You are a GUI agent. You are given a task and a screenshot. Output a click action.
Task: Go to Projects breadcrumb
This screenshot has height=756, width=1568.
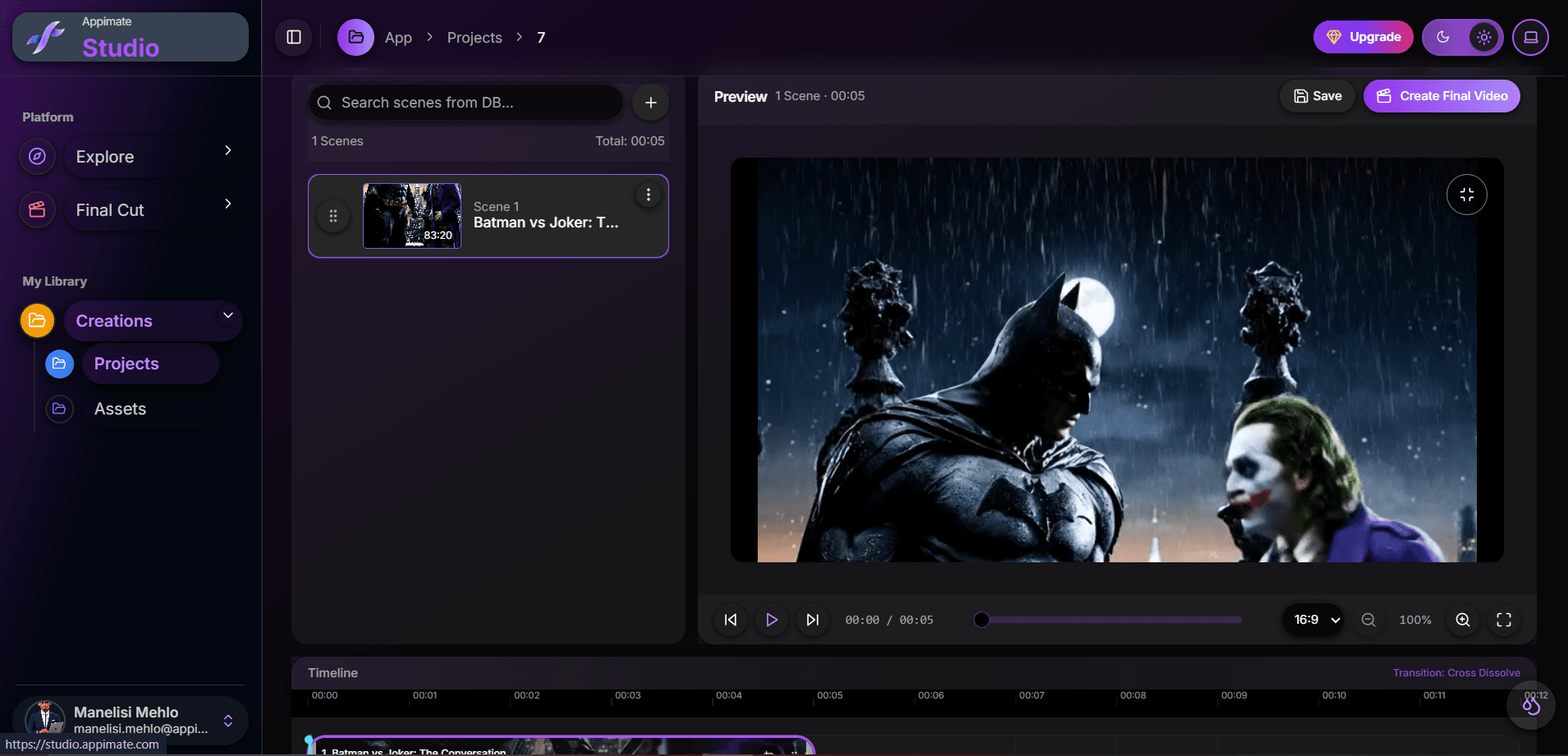475,38
